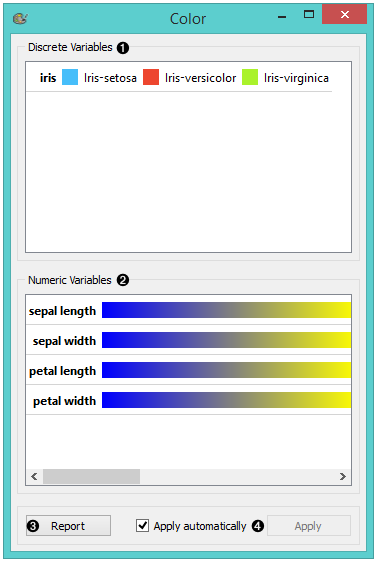Select the sepal length variable label
The width and height of the screenshot is (377, 562).
point(62,311)
